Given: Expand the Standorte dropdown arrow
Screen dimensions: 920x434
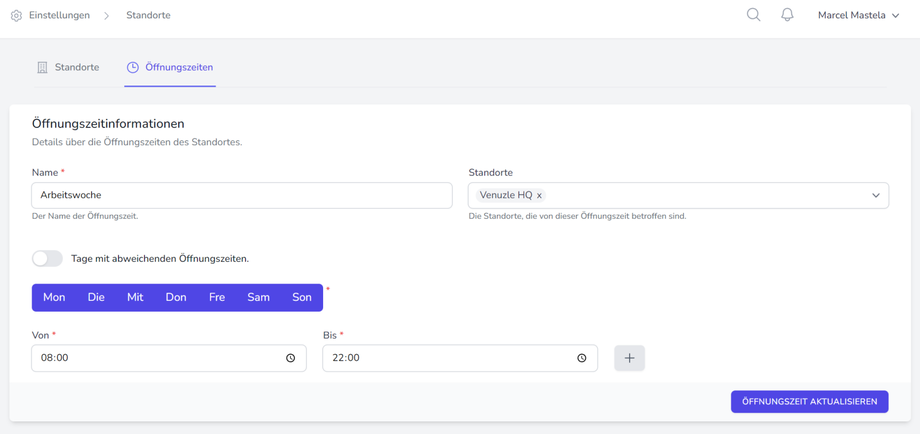Looking at the screenshot, I should coord(875,196).
